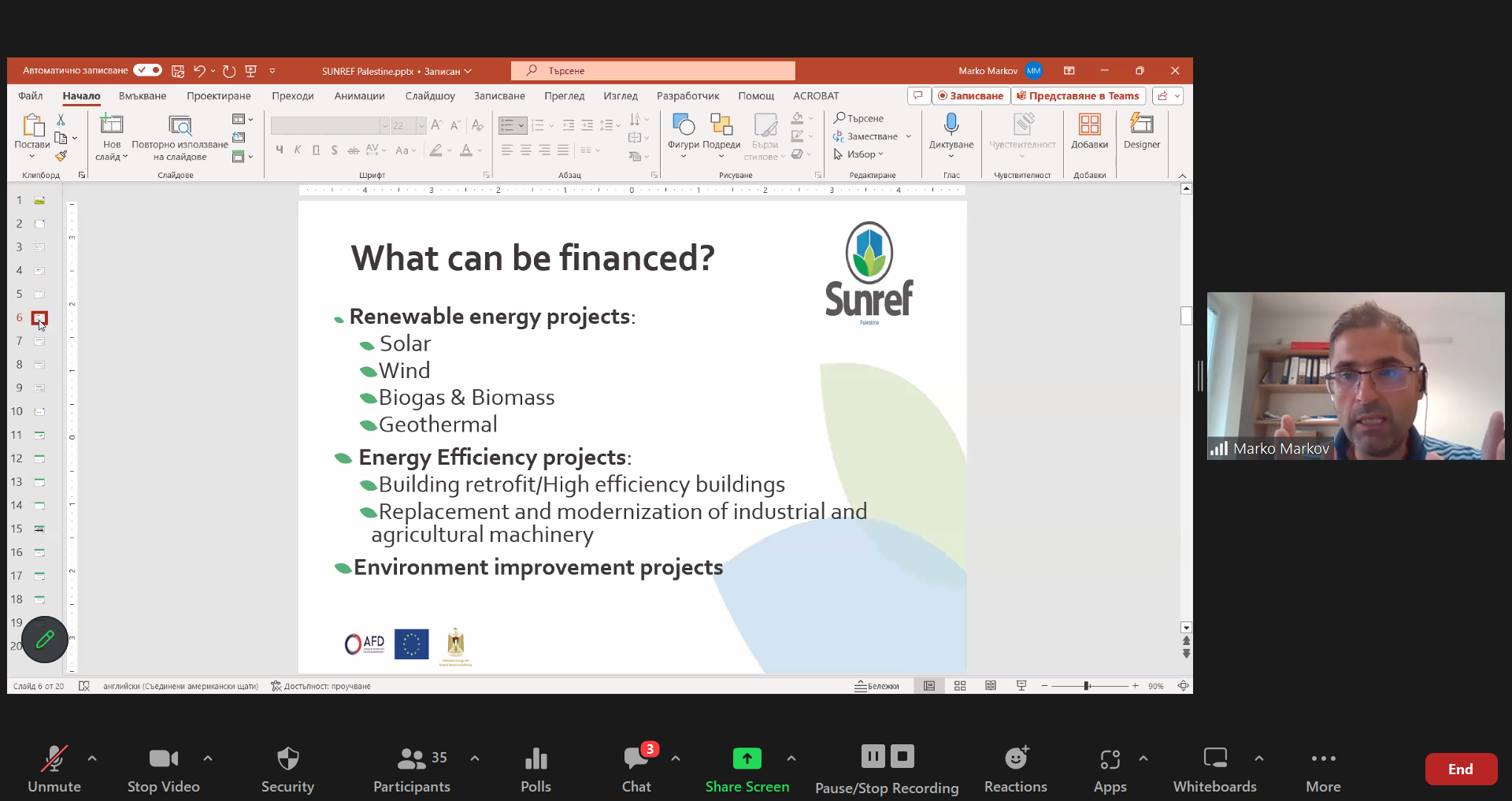Viewport: 1512px width, 801px height.
Task: Expand the Share Screen options arrow
Action: click(x=791, y=758)
